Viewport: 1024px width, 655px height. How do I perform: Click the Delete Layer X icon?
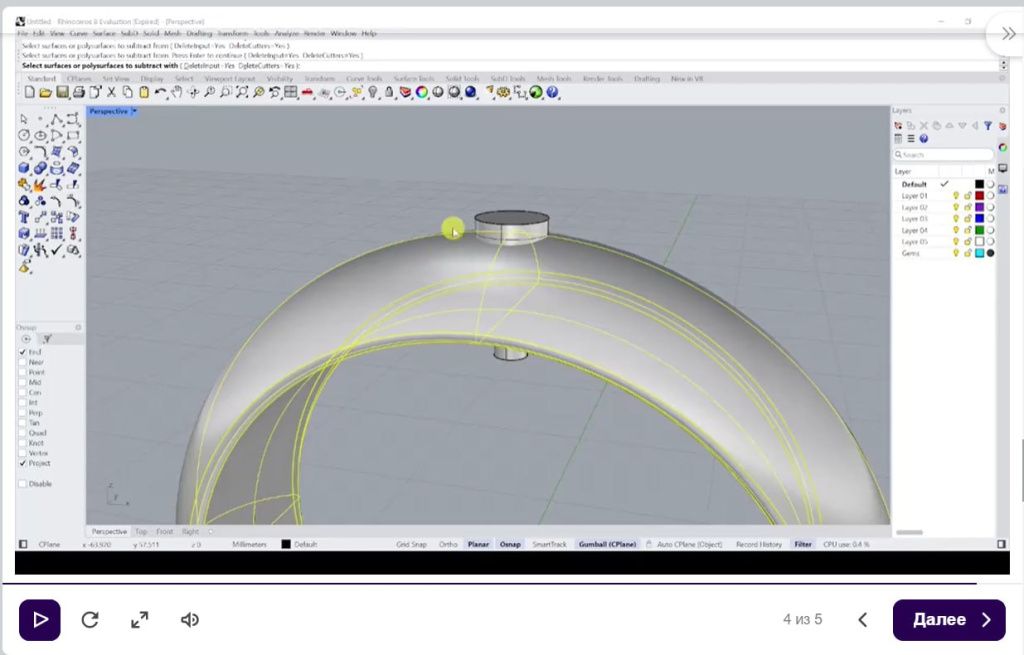coord(925,125)
